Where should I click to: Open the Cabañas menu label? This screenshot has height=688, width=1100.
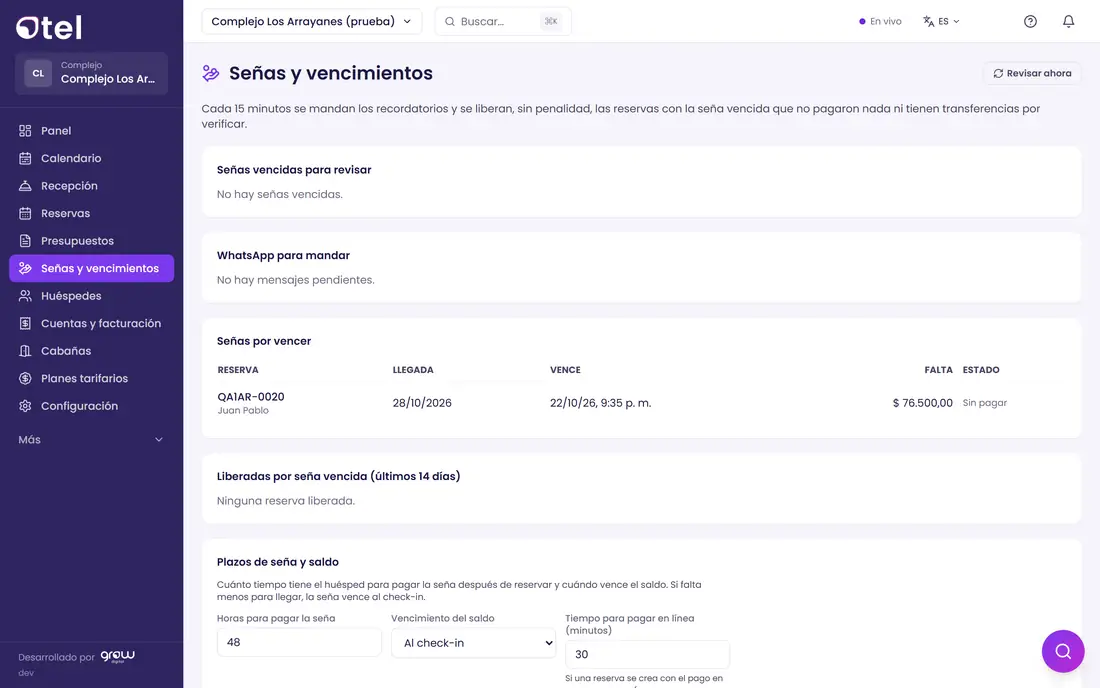pos(66,351)
